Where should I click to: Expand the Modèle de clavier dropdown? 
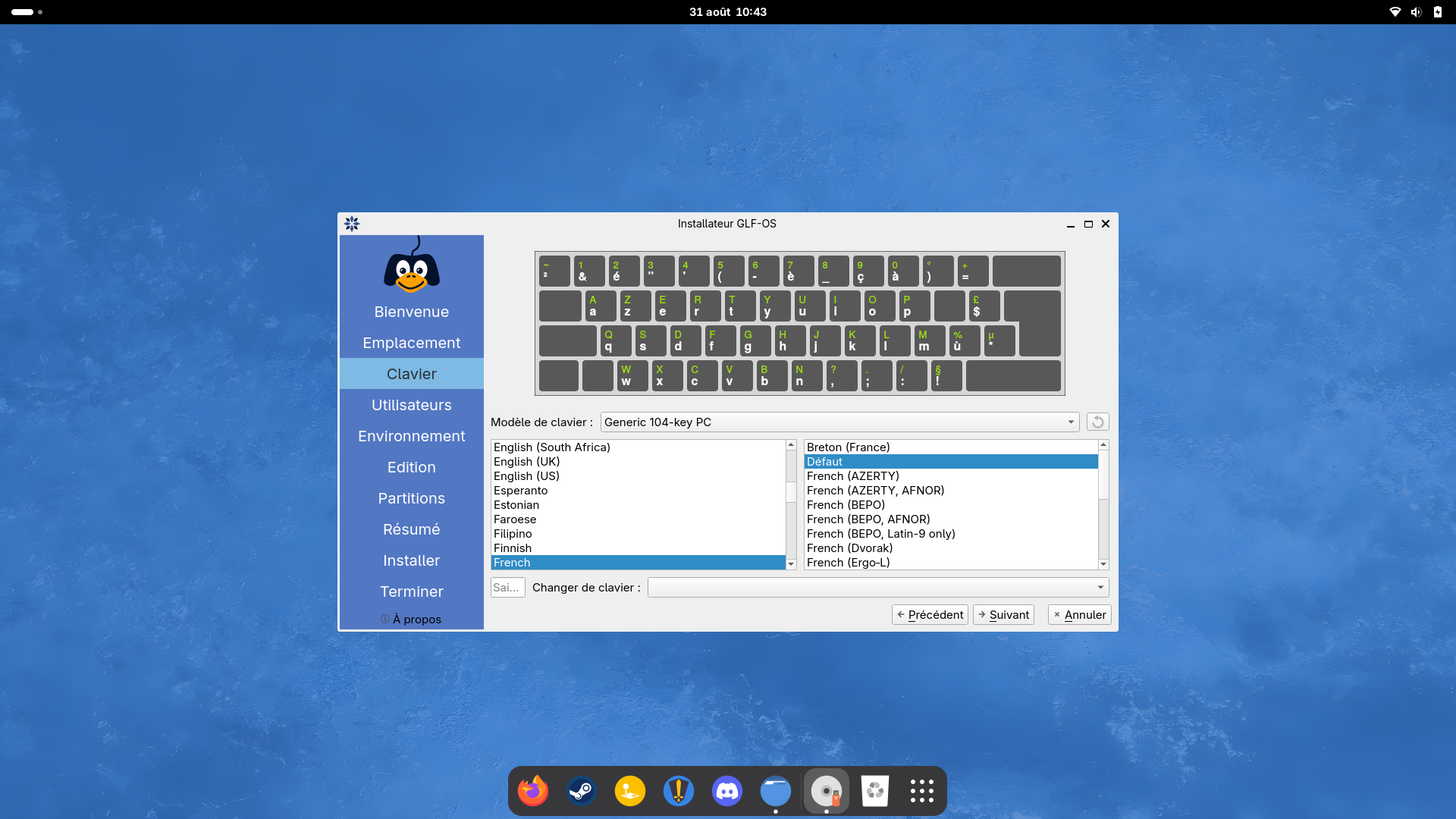[x=839, y=422]
